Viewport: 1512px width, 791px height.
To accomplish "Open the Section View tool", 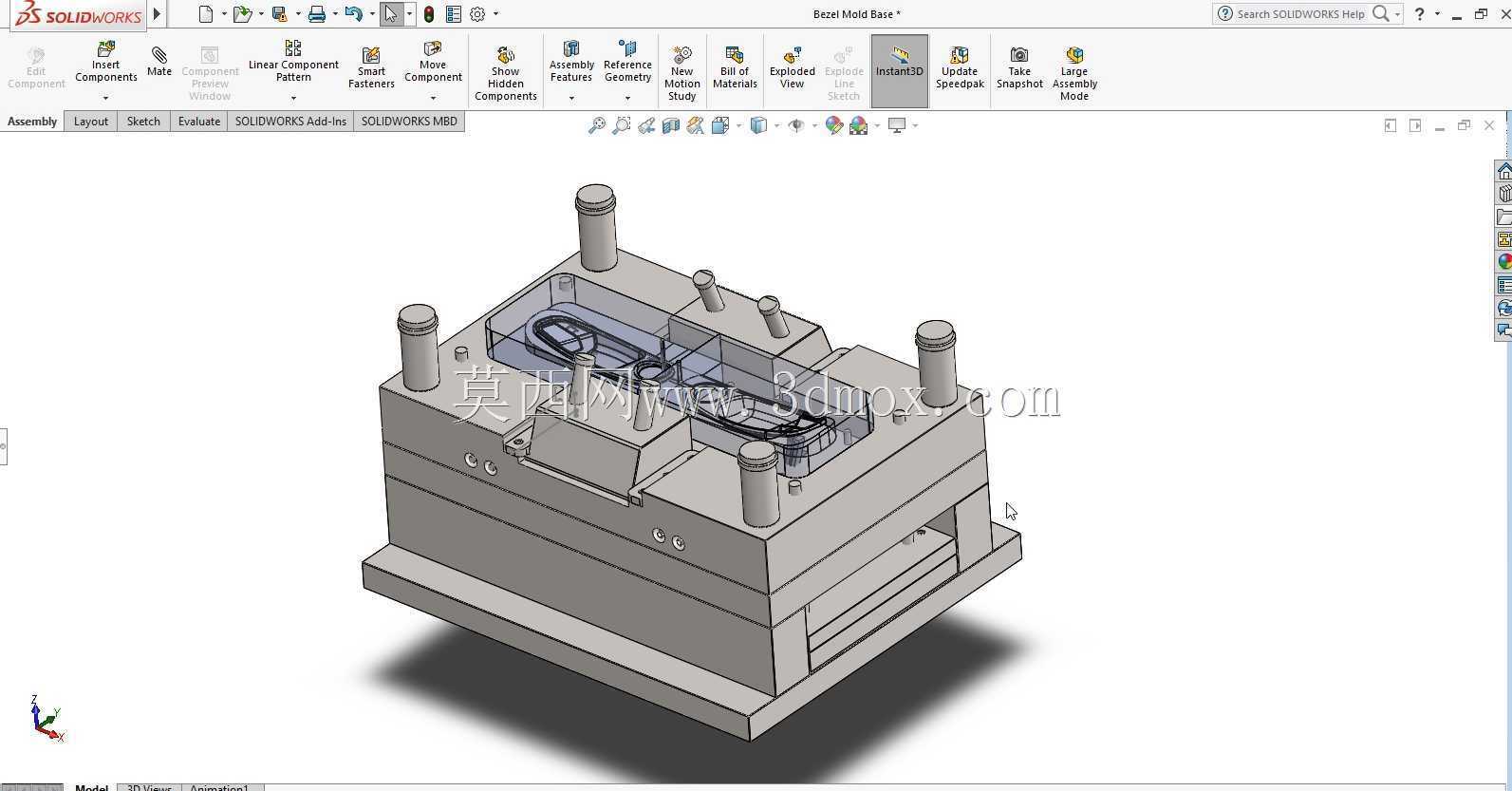I will [x=671, y=125].
